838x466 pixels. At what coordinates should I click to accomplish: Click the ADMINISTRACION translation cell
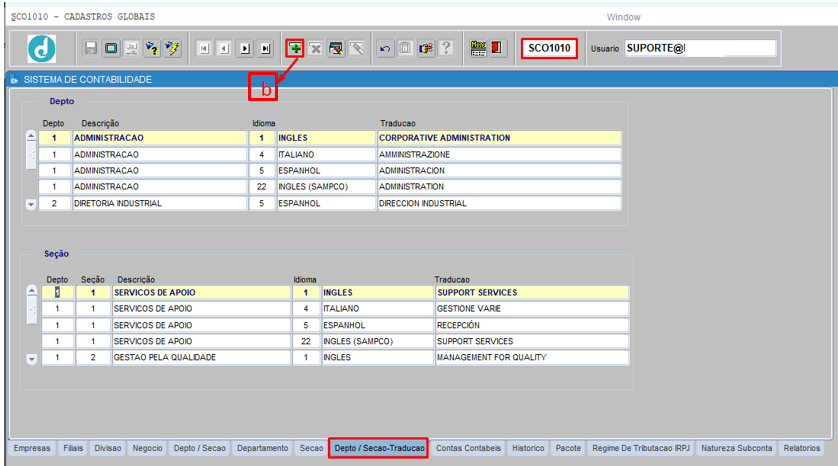pyautogui.click(x=500, y=170)
